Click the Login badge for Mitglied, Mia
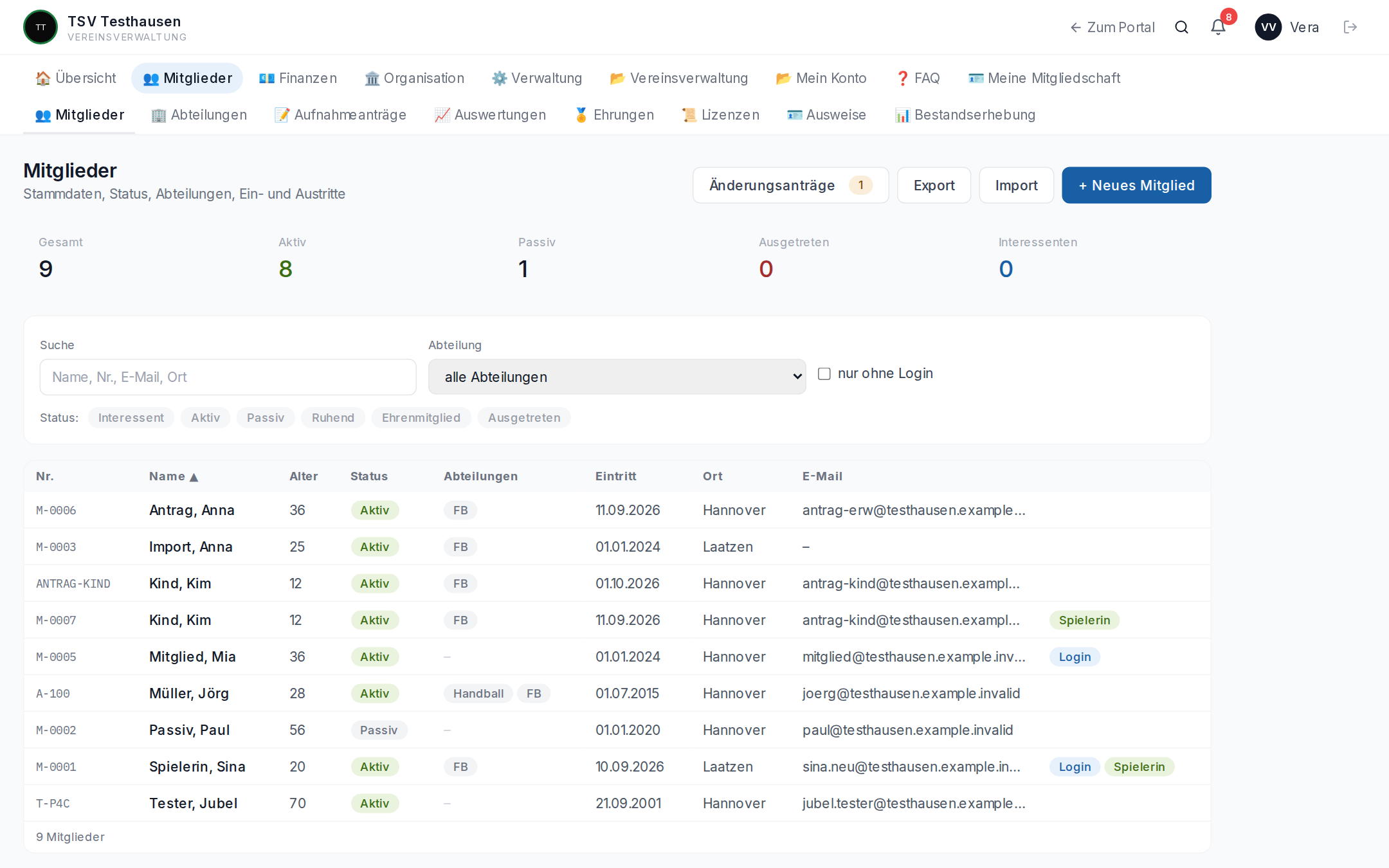The width and height of the screenshot is (1389, 868). click(x=1075, y=656)
